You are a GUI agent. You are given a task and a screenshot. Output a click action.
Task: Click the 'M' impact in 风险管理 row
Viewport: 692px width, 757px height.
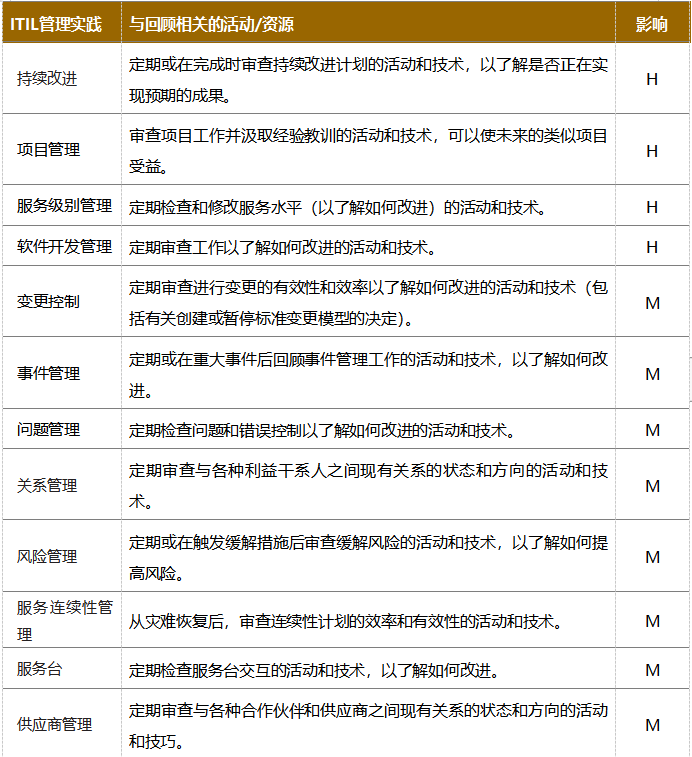click(652, 558)
